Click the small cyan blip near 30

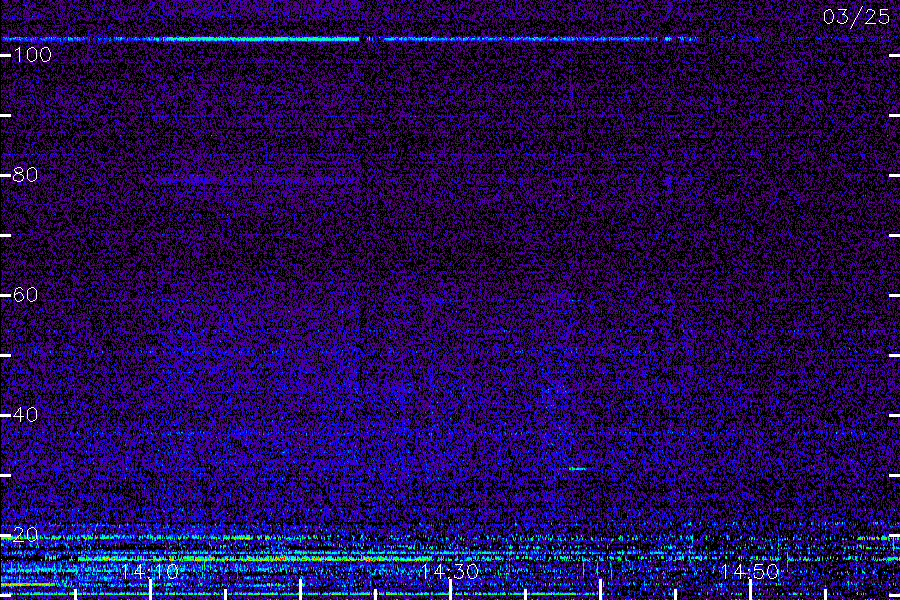pos(578,469)
